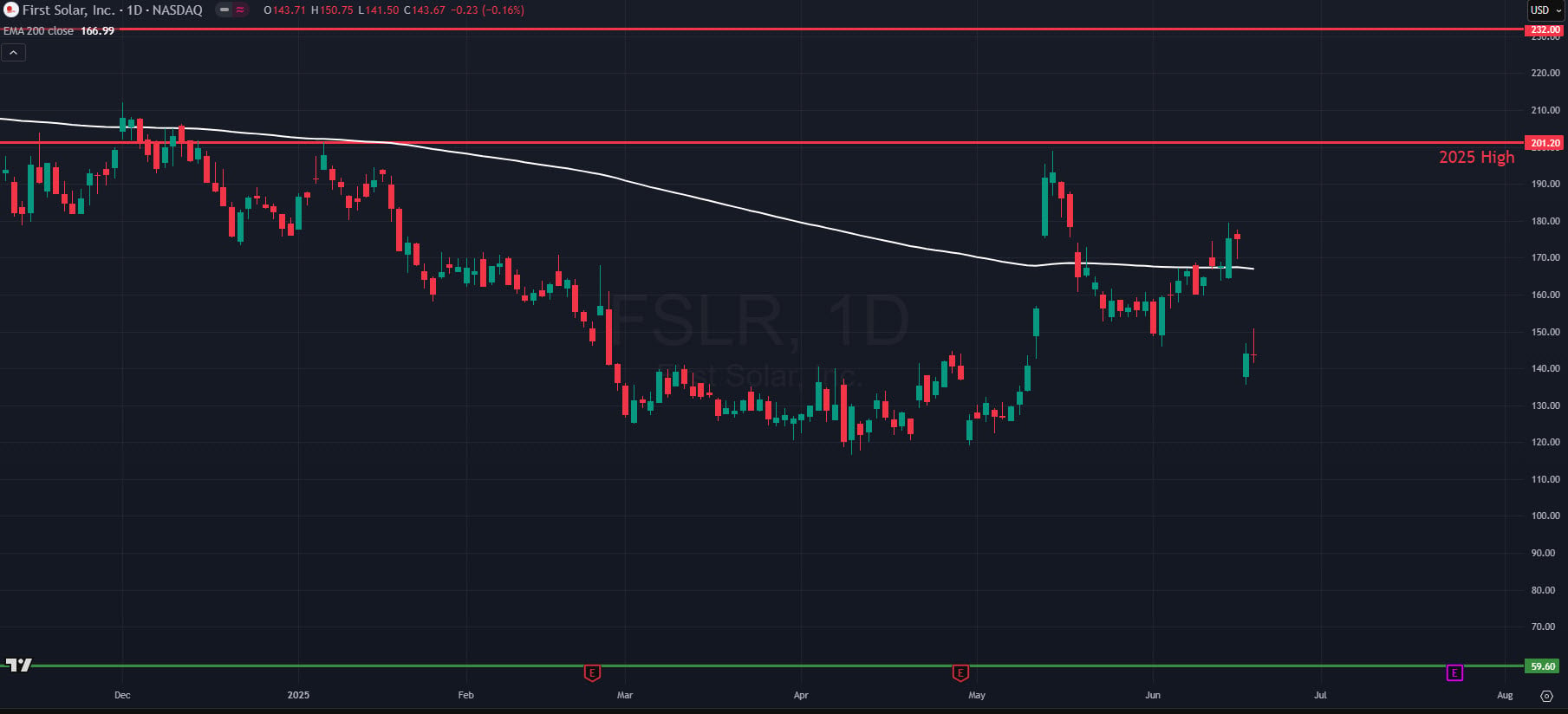Click the Aug label on the time axis

pyautogui.click(x=1505, y=695)
